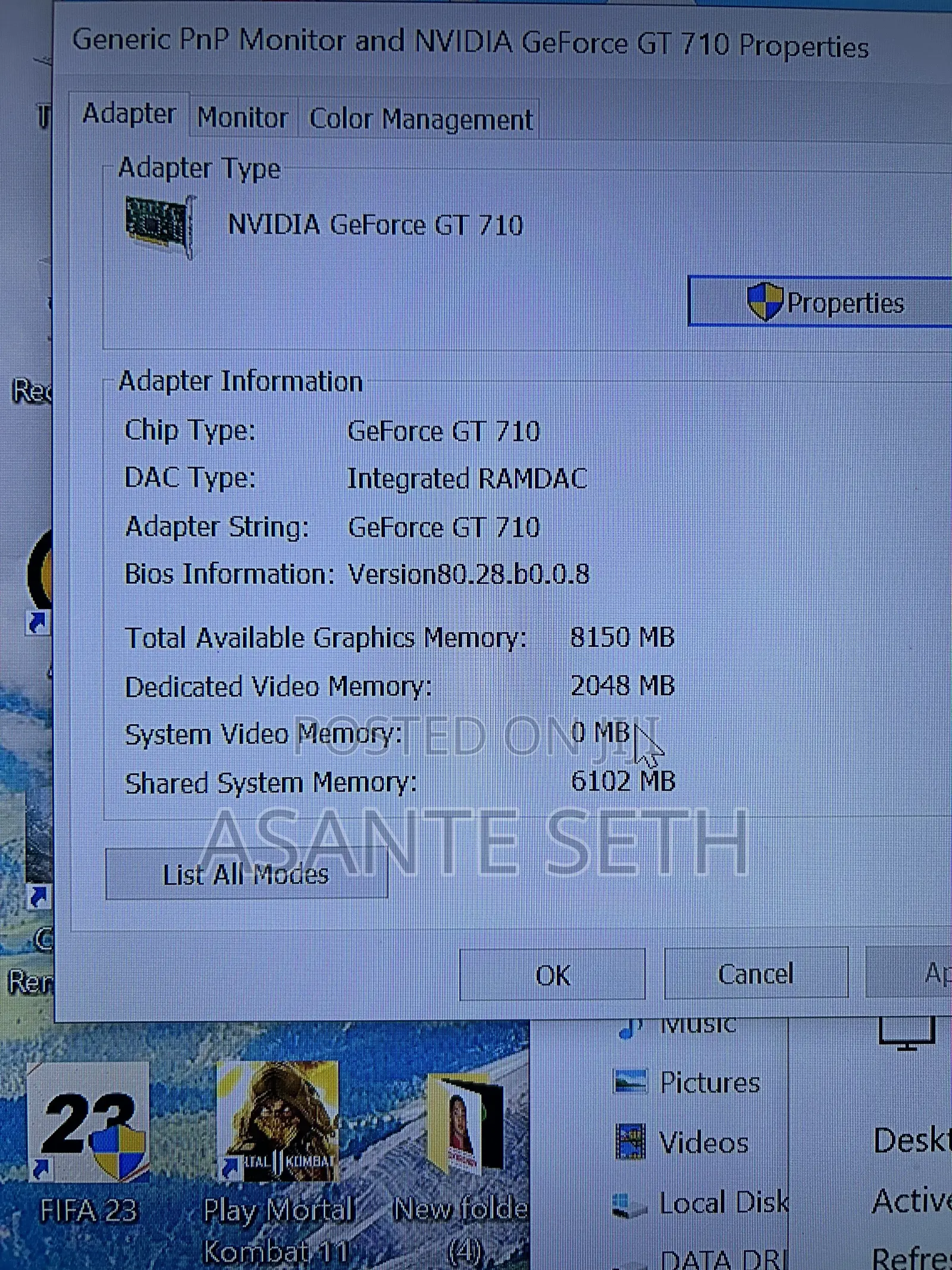Click the adapter Properties button
Image resolution: width=952 pixels, height=1270 pixels.
pyautogui.click(x=820, y=302)
